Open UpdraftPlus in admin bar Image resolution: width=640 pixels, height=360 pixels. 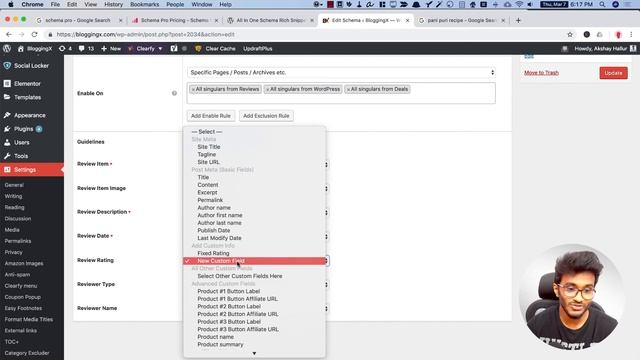pos(258,49)
